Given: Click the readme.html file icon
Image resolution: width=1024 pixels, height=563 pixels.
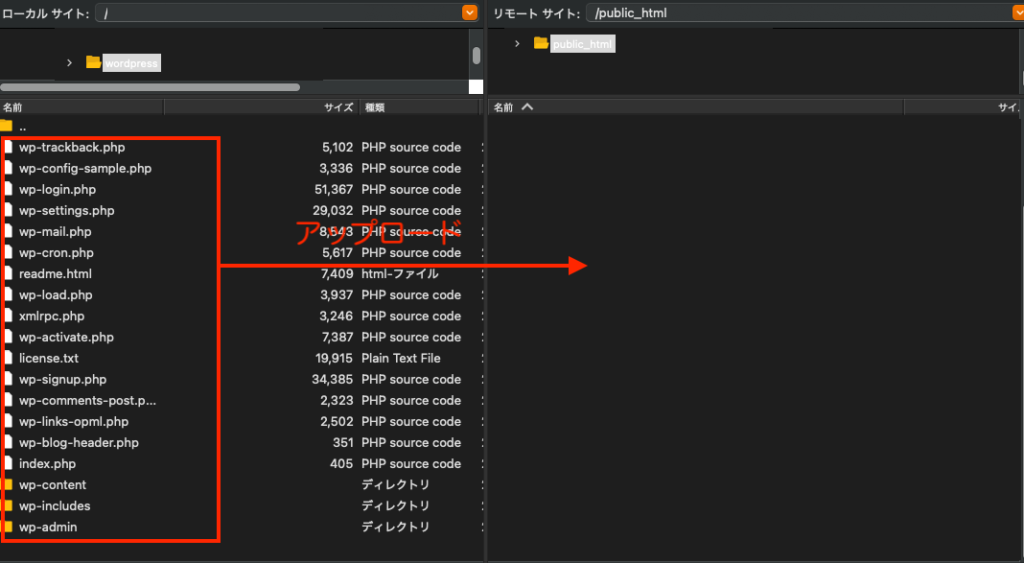Looking at the screenshot, I should 8,274.
